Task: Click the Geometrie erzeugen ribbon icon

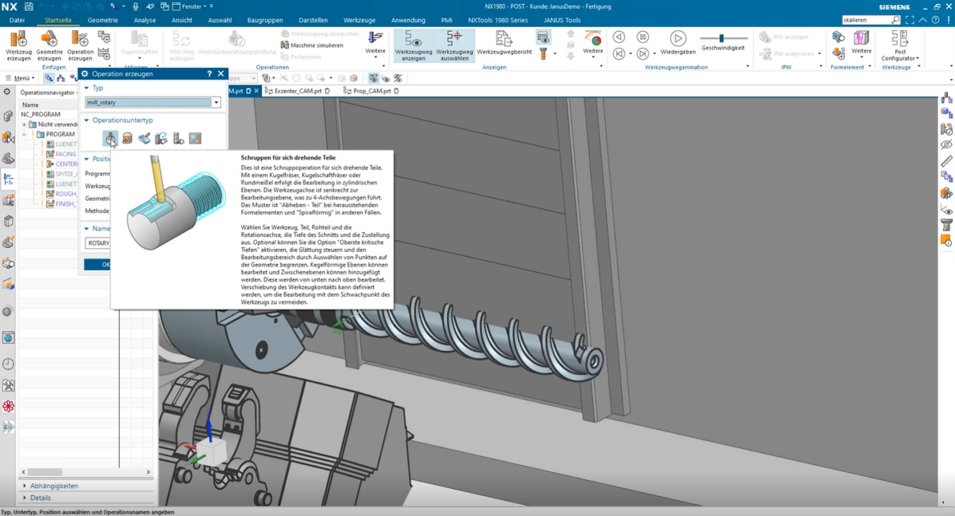Action: click(49, 46)
